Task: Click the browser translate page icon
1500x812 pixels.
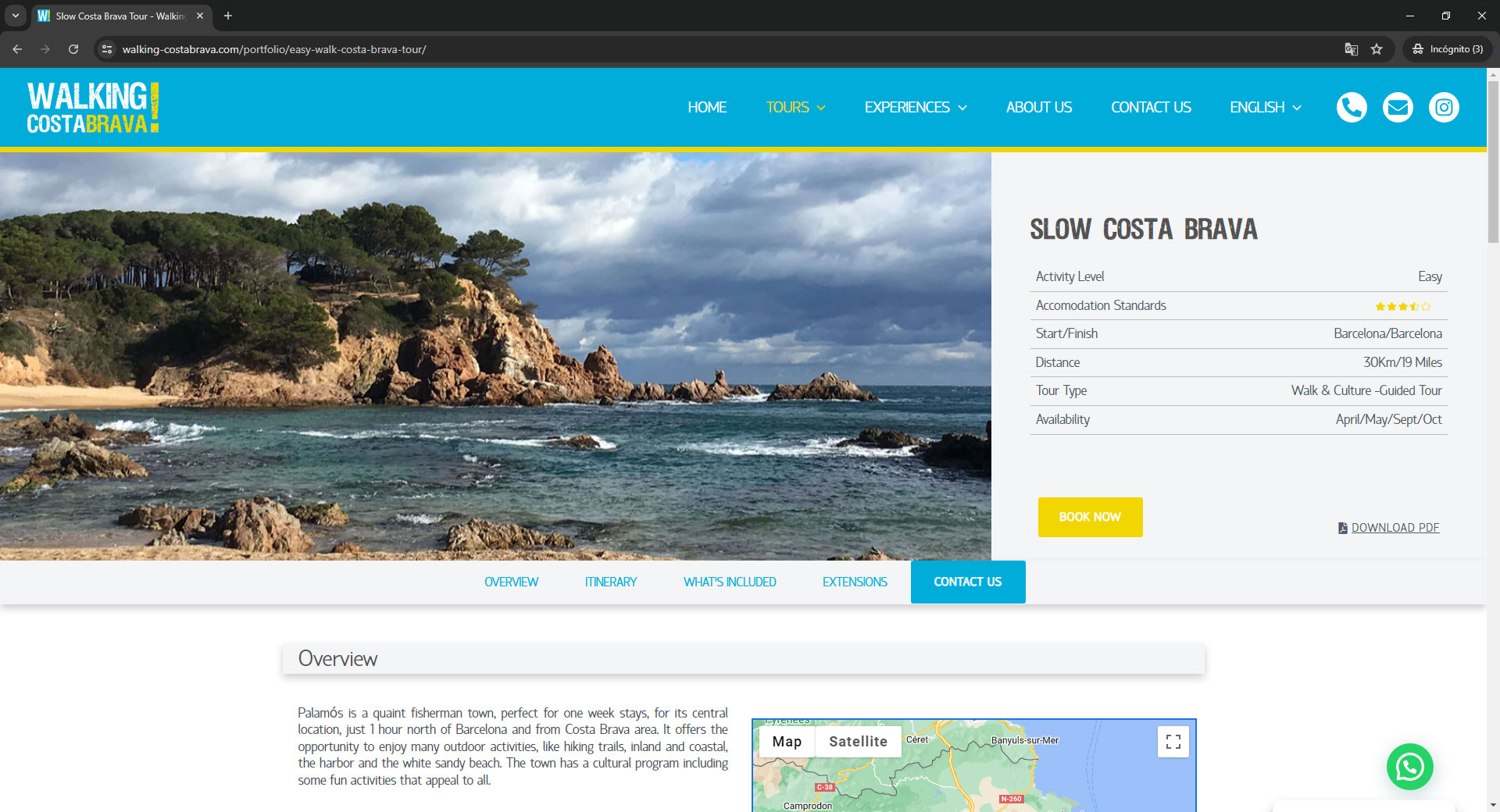Action: coord(1351,49)
